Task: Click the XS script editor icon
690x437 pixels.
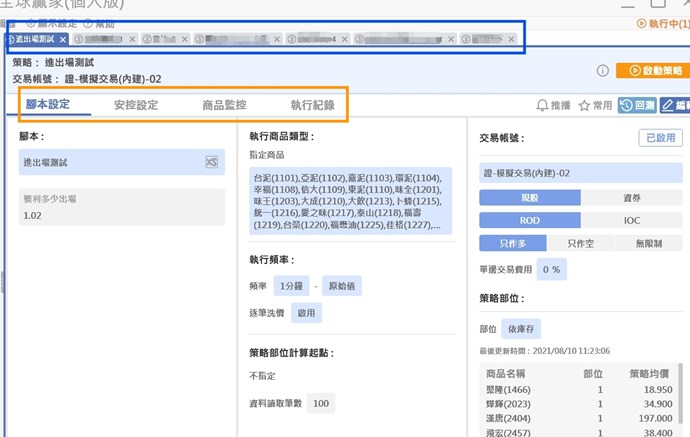Action: pos(211,161)
